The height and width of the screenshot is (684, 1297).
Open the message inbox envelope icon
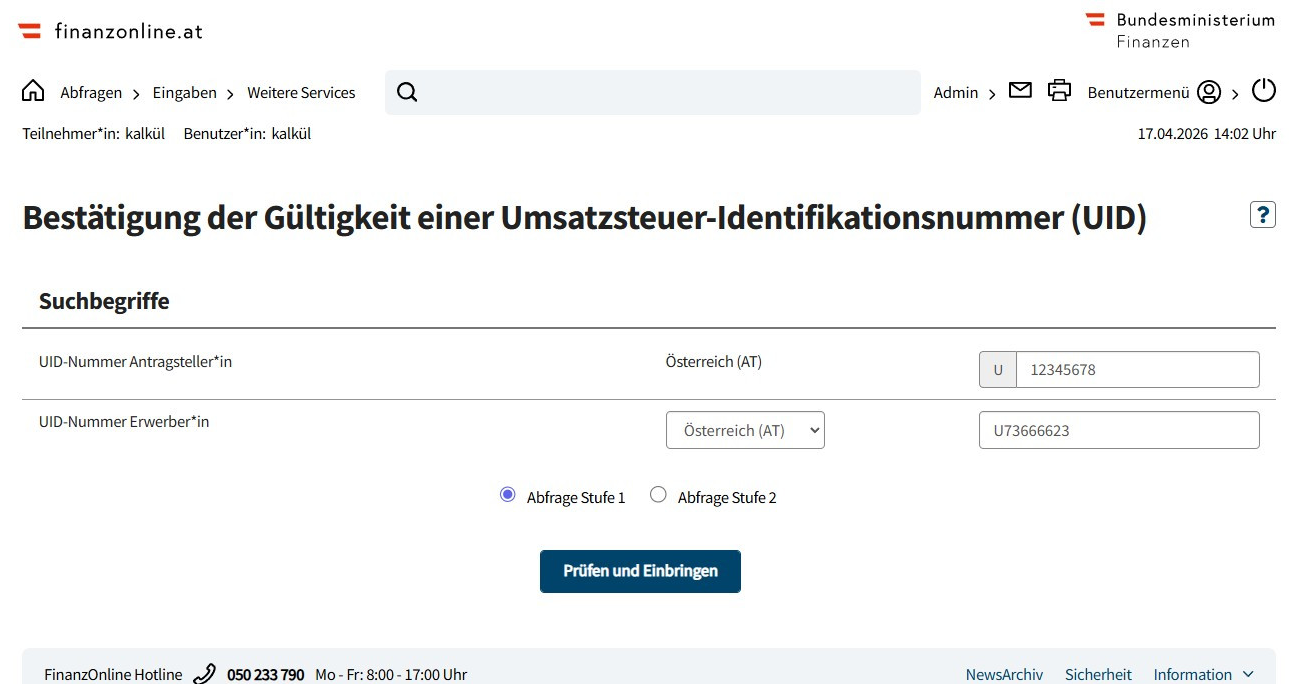1020,89
